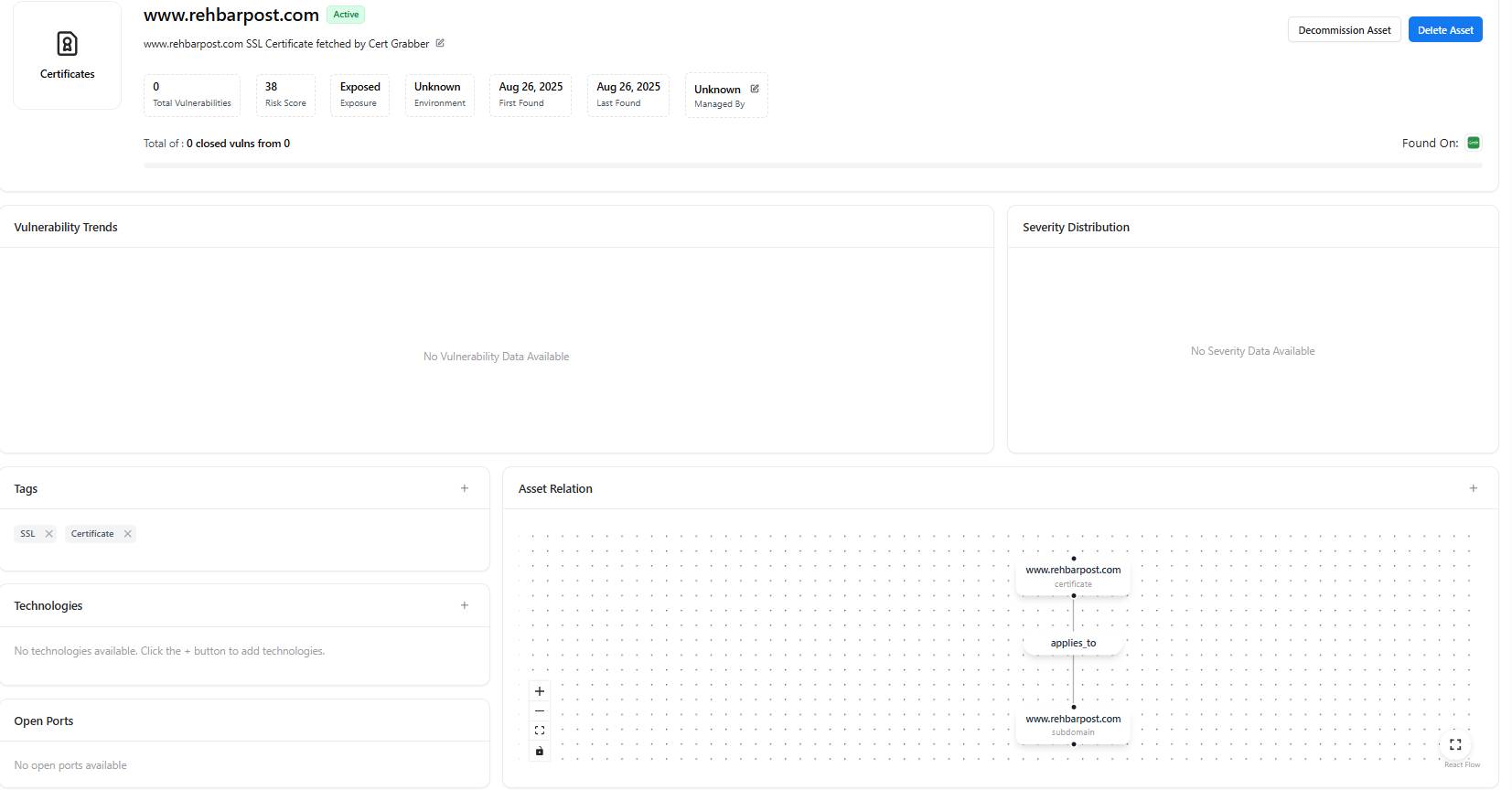Click the Tags panel heading
Viewport: 1512px width, 790px height.
(26, 488)
